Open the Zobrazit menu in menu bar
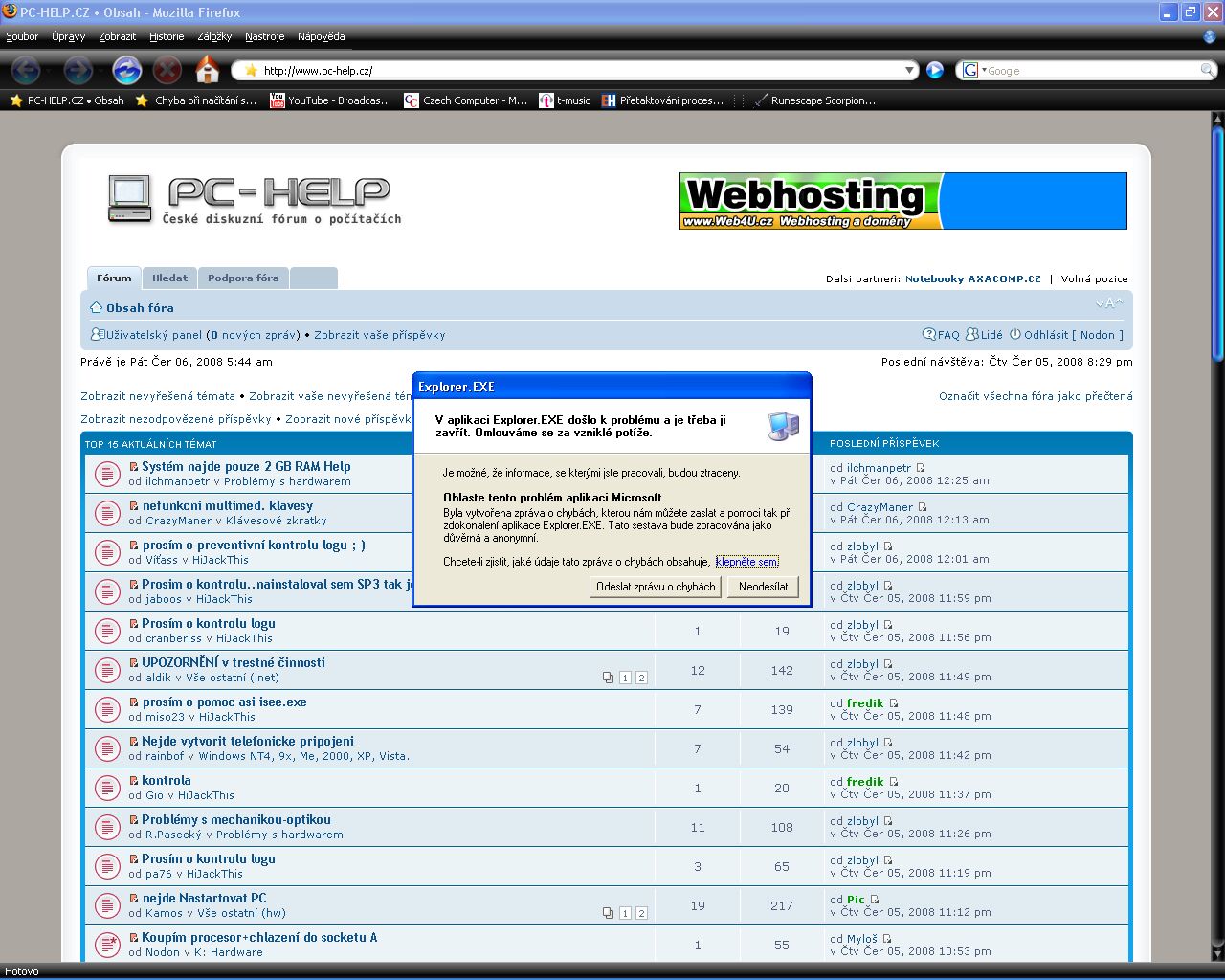This screenshot has width=1225, height=980. [x=118, y=36]
